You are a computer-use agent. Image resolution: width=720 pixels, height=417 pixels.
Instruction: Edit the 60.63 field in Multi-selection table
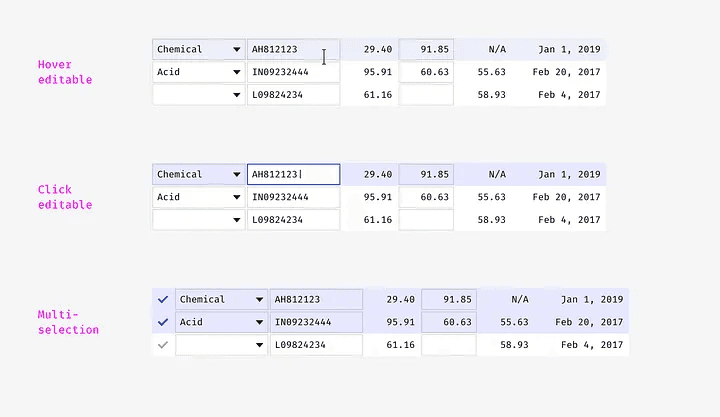click(x=449, y=322)
